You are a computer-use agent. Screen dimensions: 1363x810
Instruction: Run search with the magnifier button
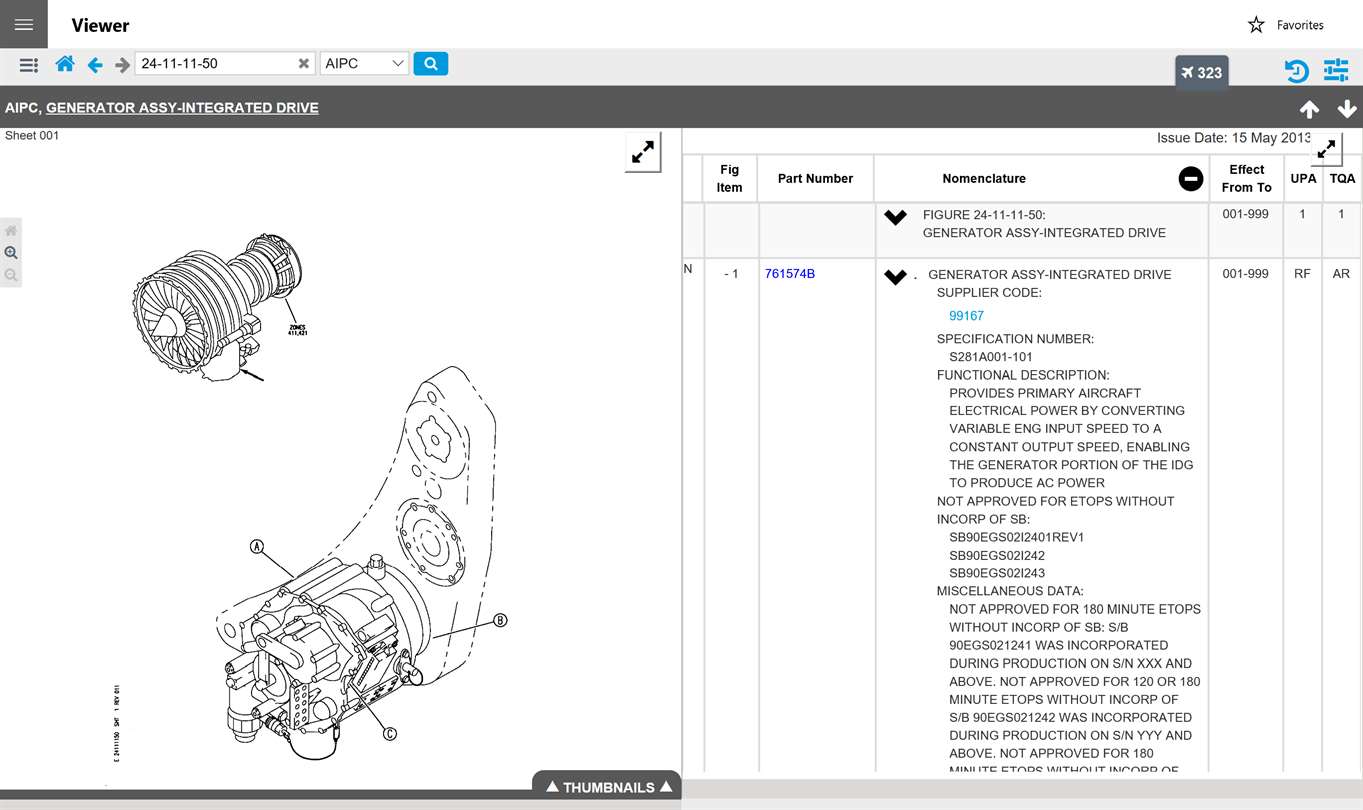tap(431, 63)
